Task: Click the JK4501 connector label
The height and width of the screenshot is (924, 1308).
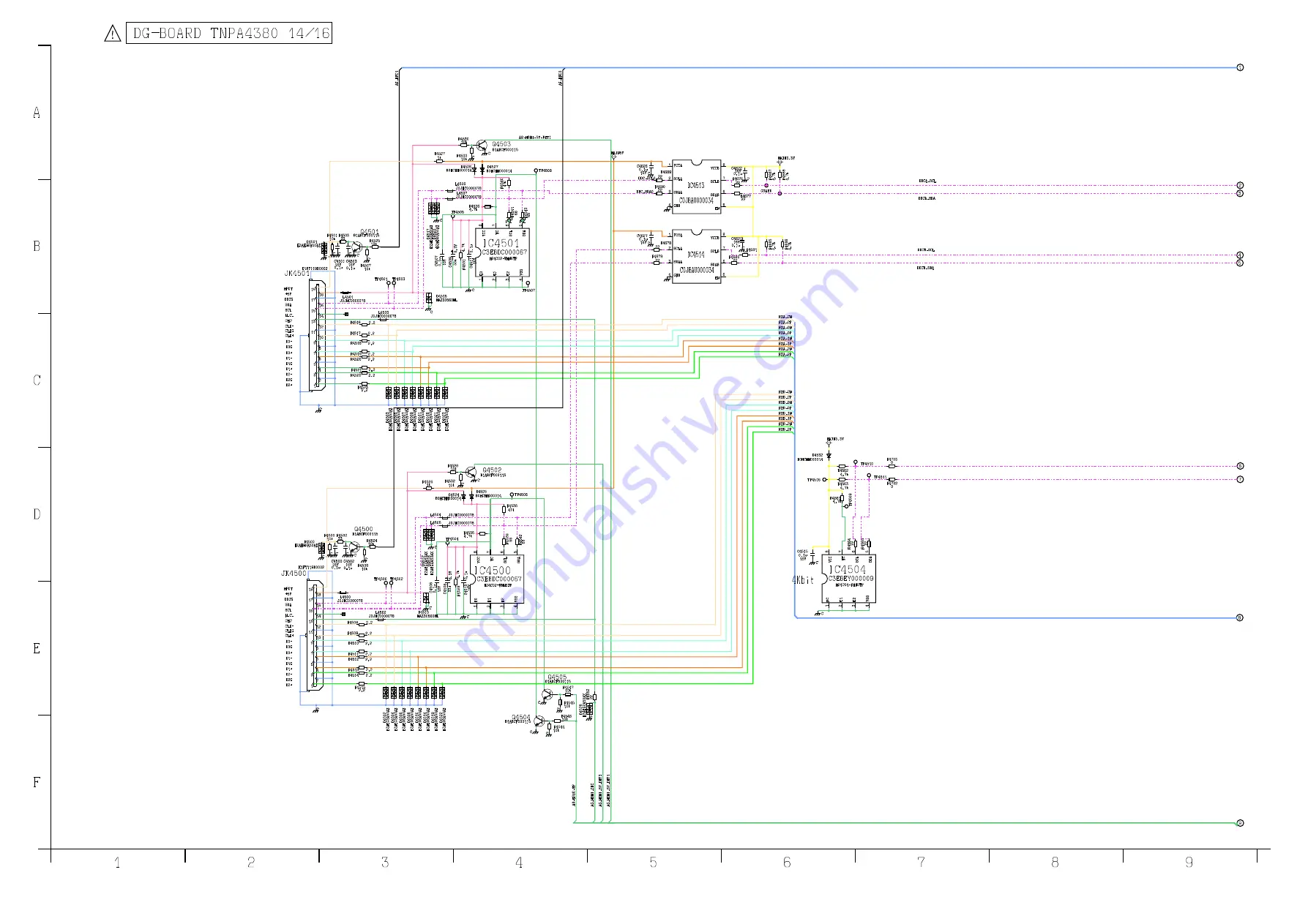Action: [296, 274]
